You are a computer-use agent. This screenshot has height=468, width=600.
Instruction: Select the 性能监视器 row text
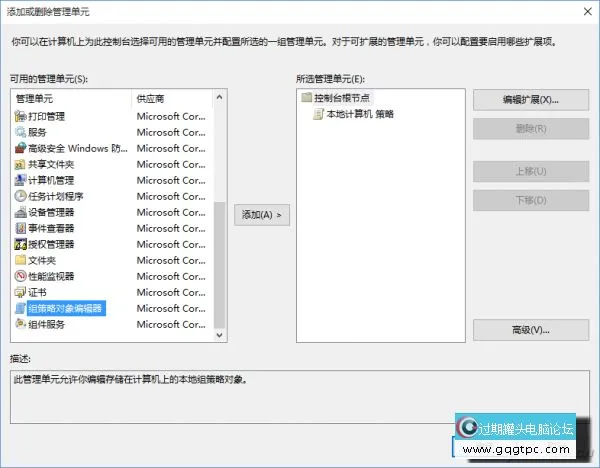[51, 277]
